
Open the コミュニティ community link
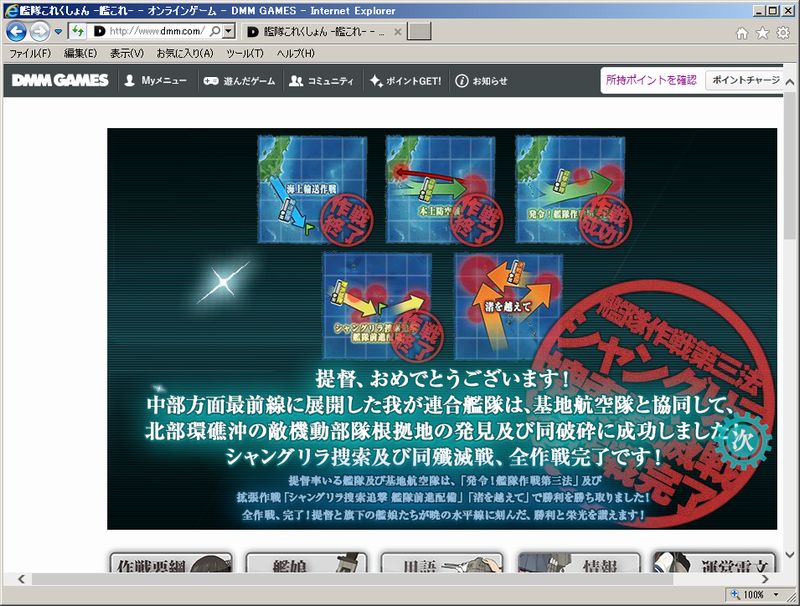[x=321, y=81]
